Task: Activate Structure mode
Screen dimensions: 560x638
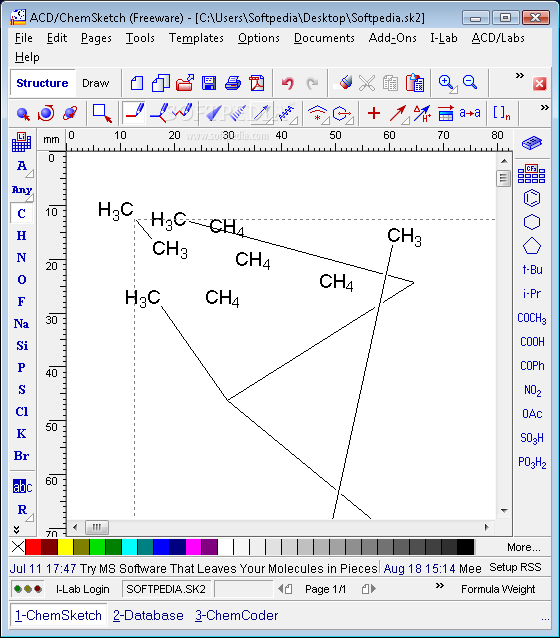Action: point(42,83)
